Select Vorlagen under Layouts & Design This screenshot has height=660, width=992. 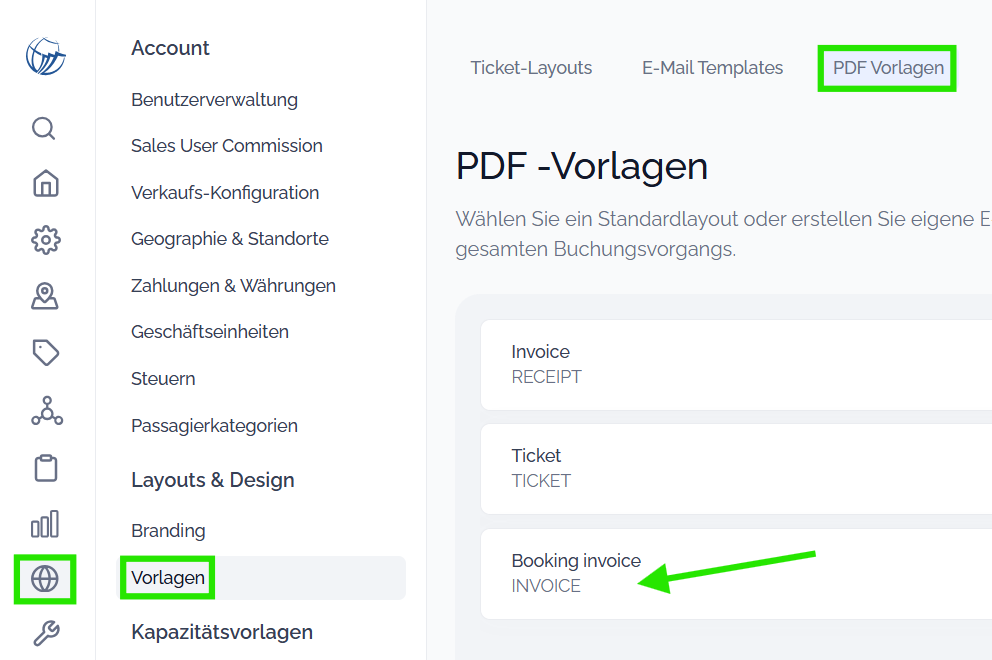(x=167, y=577)
